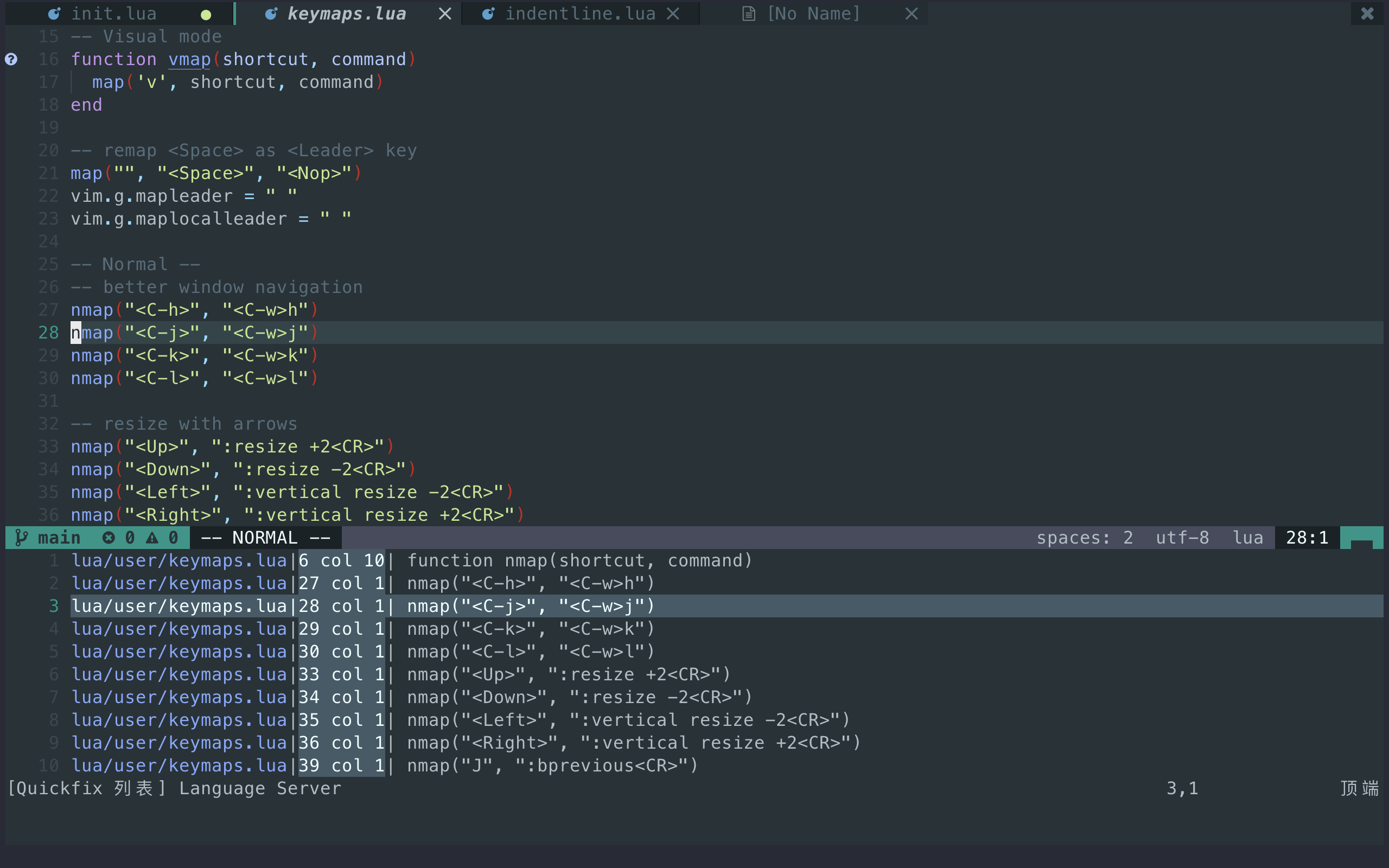Click the utf-8 encoding indicator
The image size is (1389, 868).
tap(1182, 538)
